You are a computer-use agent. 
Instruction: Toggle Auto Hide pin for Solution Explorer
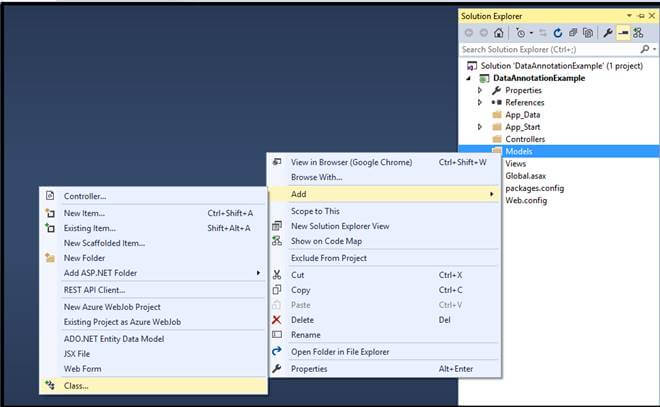point(641,16)
